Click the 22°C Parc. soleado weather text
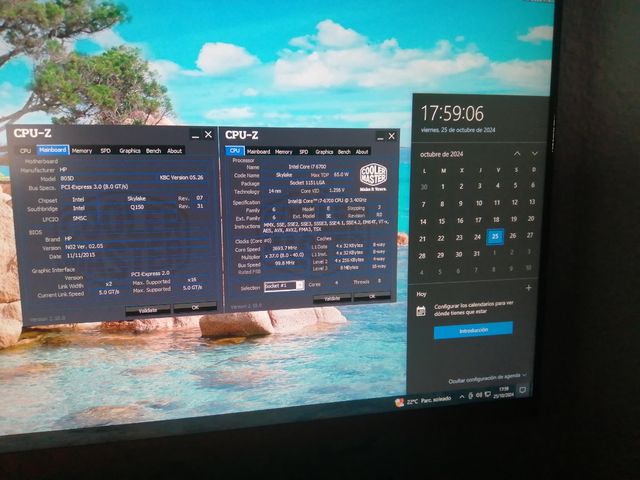640x480 pixels. (429, 400)
